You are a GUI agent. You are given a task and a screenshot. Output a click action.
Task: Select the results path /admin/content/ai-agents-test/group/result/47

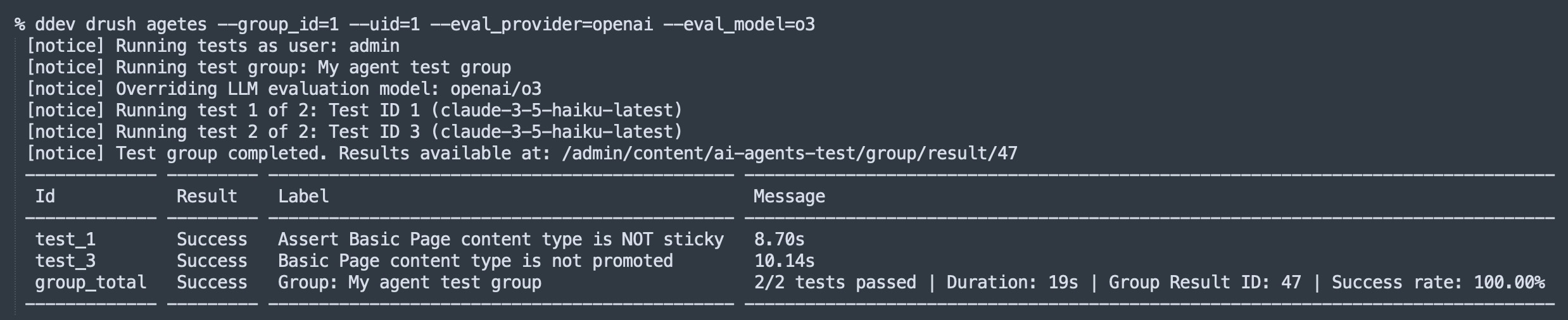click(x=789, y=154)
